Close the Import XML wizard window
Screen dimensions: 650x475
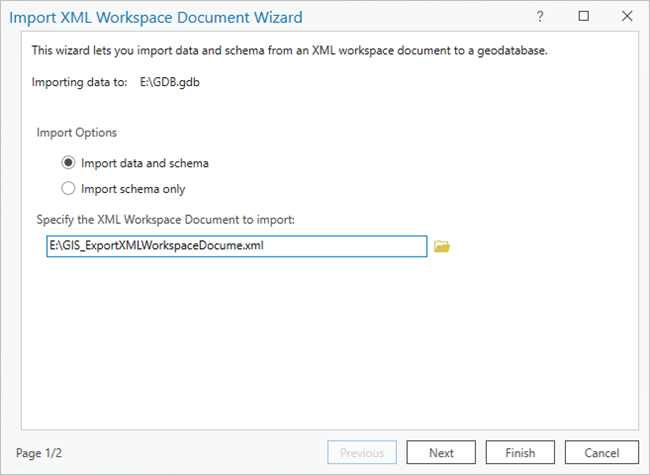[x=626, y=17]
